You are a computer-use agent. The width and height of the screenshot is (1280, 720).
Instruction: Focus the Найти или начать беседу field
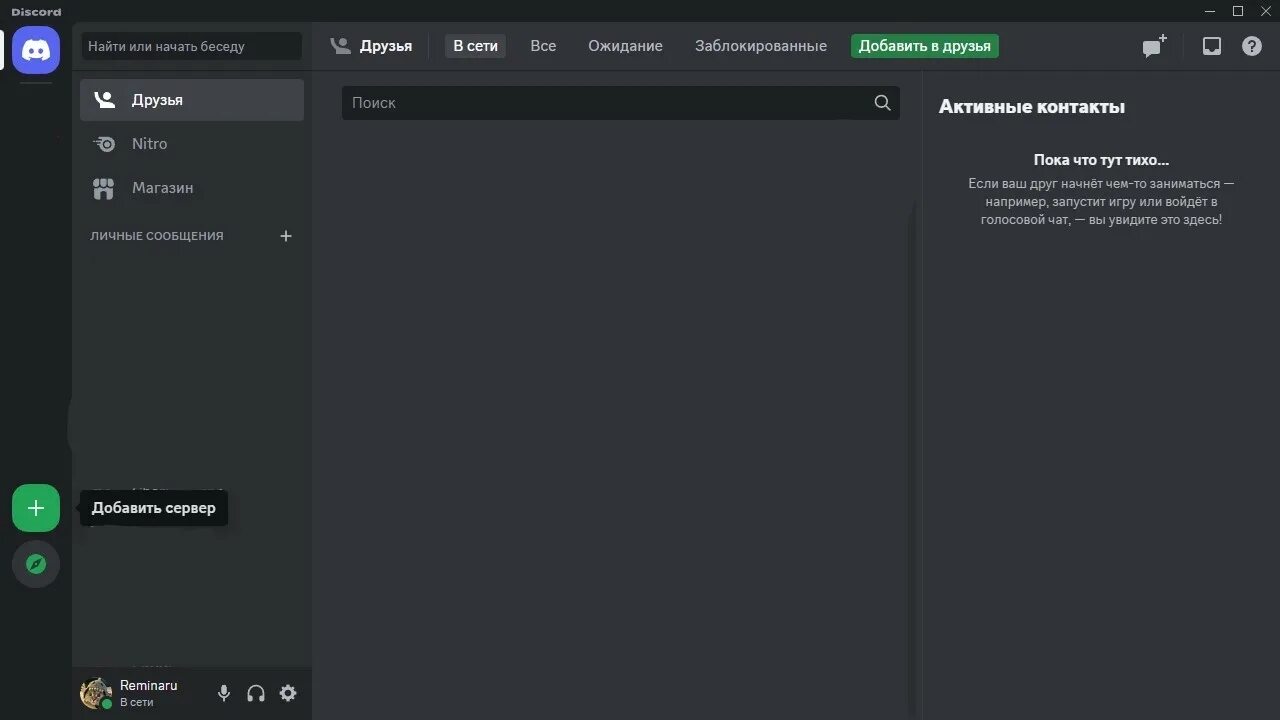pos(192,46)
